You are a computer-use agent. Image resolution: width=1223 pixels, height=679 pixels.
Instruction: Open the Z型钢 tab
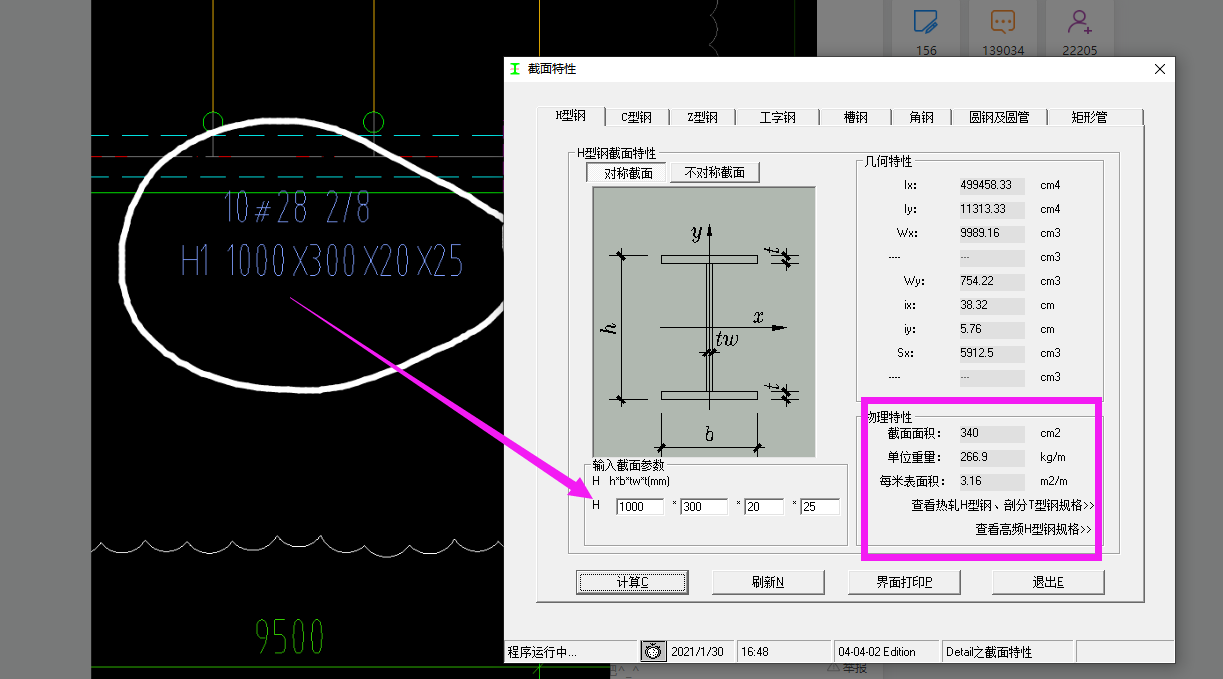click(x=703, y=117)
